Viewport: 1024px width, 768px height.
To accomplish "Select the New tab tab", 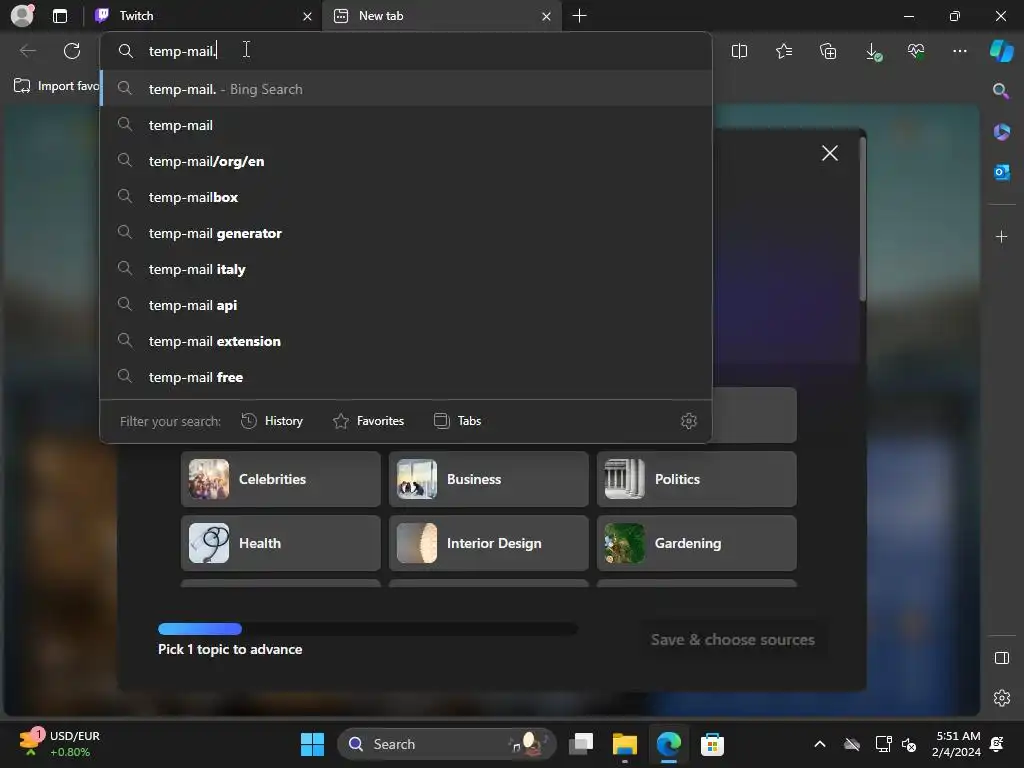I will pos(442,16).
